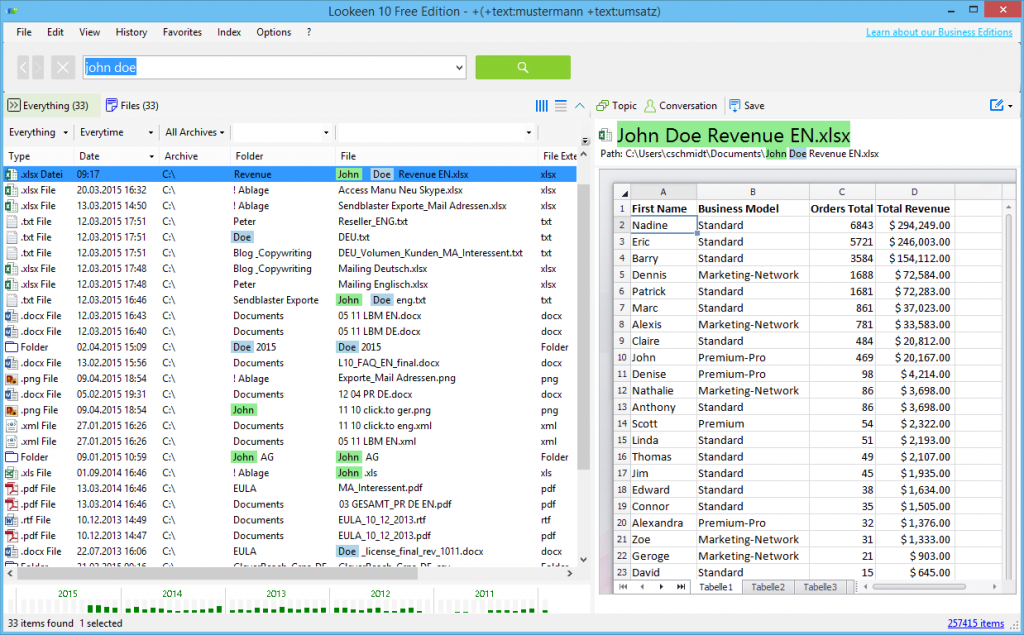The width and height of the screenshot is (1024, 635).
Task: Open the Topic view
Action: coord(616,105)
